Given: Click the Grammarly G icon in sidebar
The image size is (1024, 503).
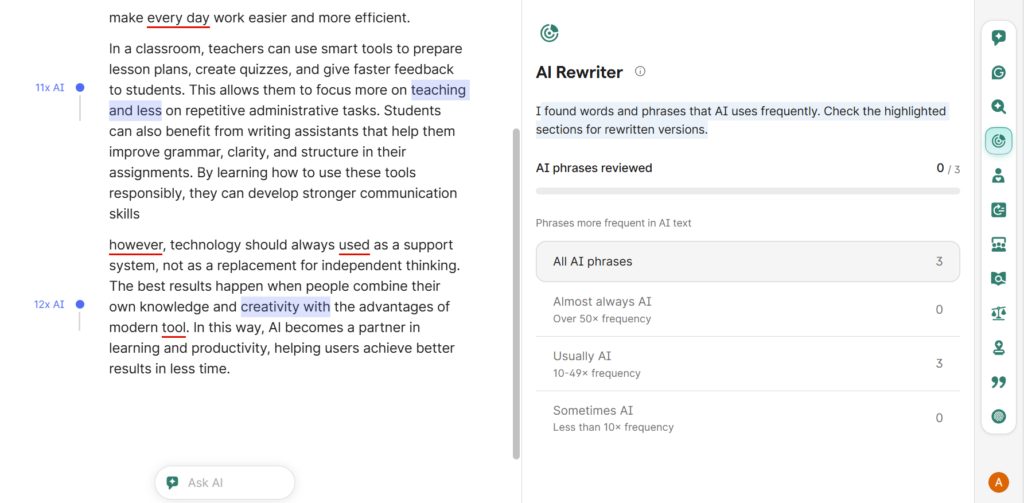Looking at the screenshot, I should 998,73.
